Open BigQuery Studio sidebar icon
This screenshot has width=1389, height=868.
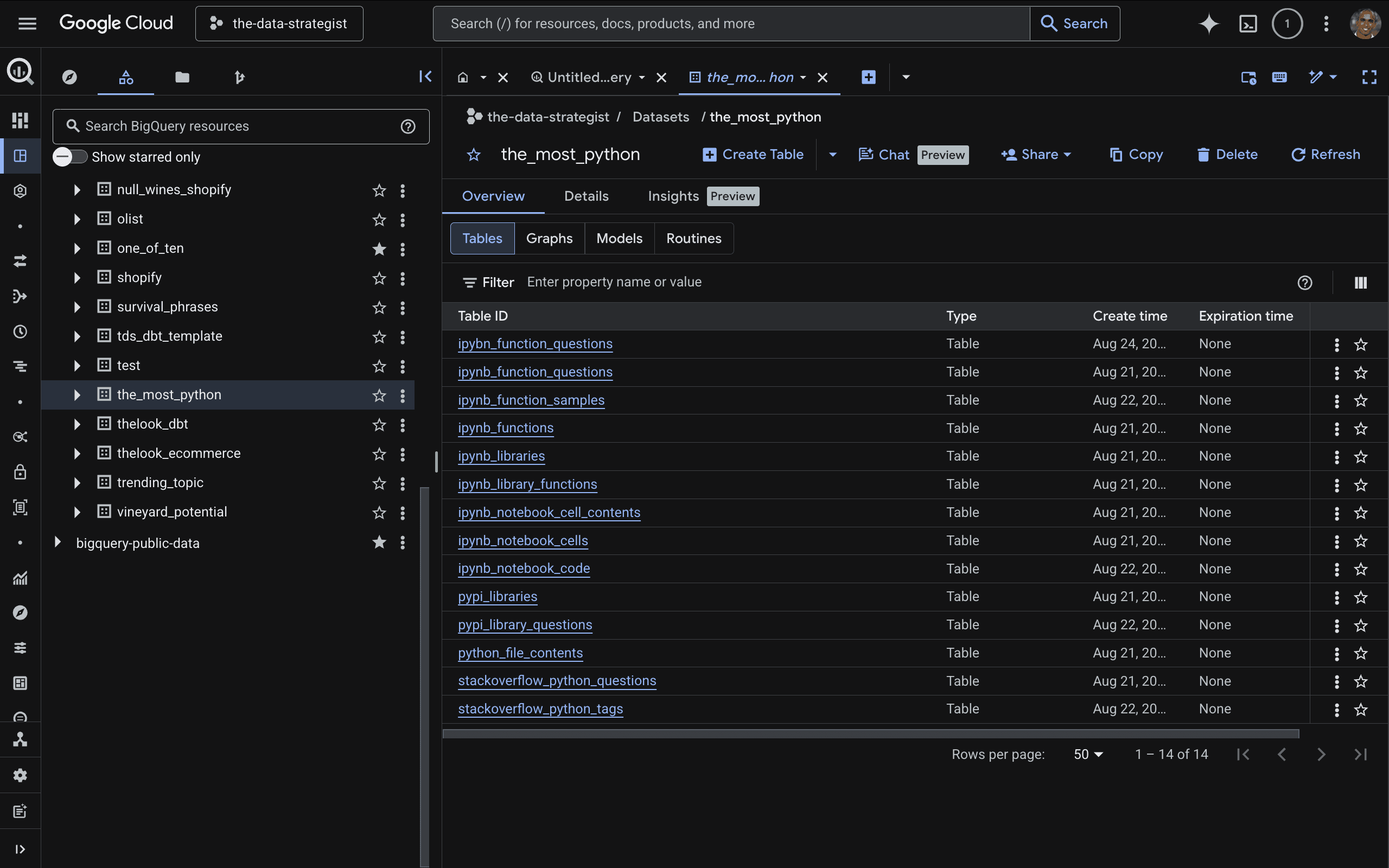click(x=20, y=156)
